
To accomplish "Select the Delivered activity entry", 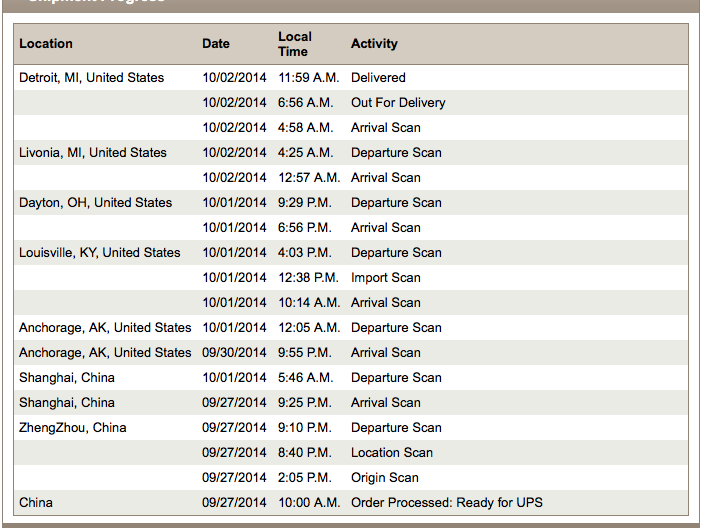I will [x=378, y=77].
